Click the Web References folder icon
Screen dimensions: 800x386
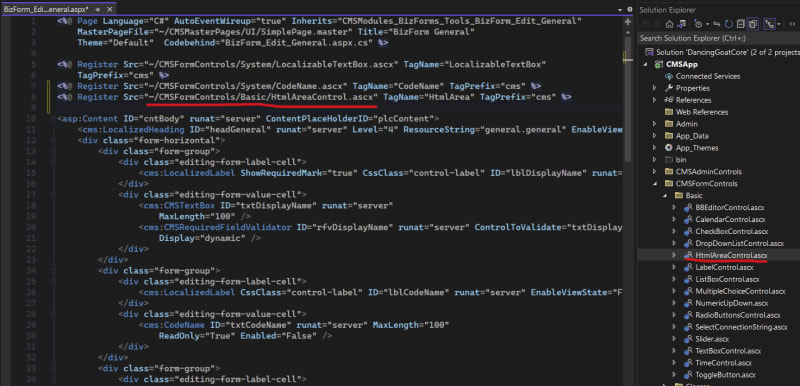[668, 112]
